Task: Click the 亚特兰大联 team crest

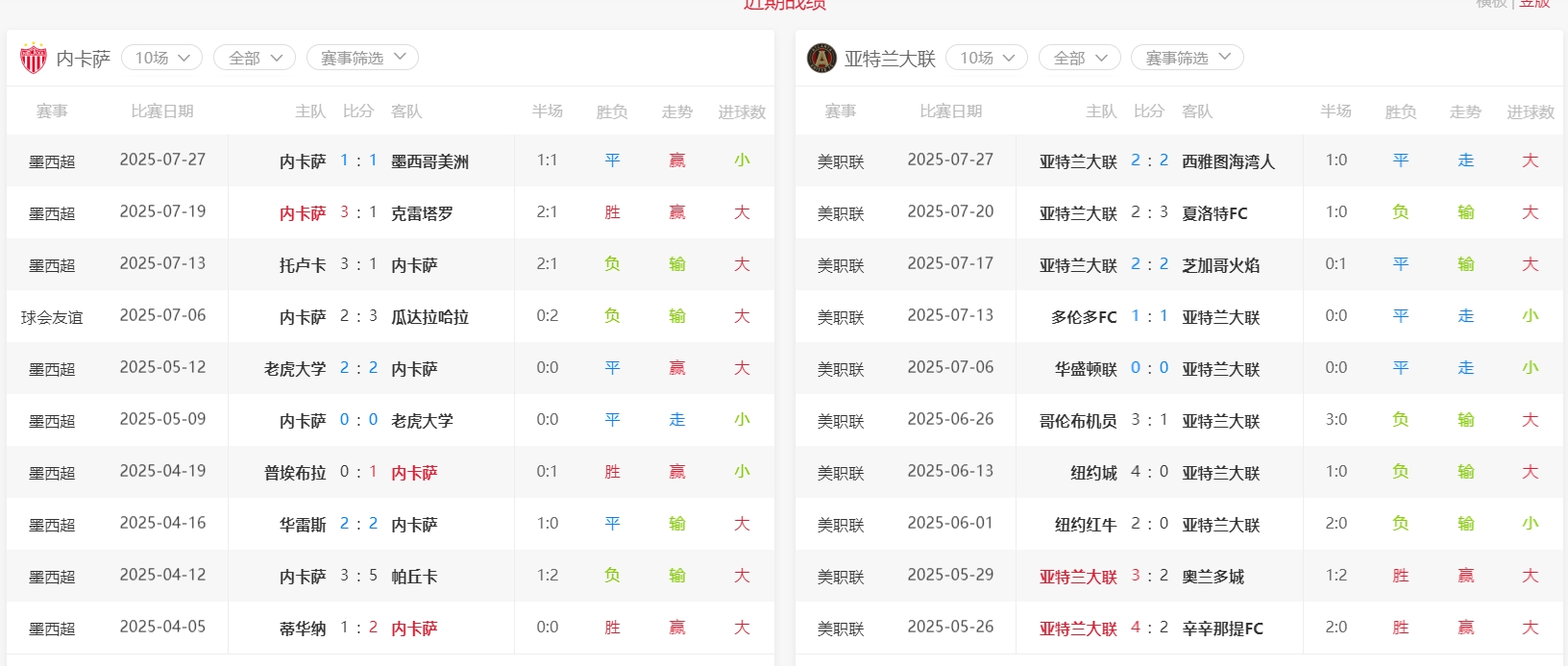Action: click(821, 59)
